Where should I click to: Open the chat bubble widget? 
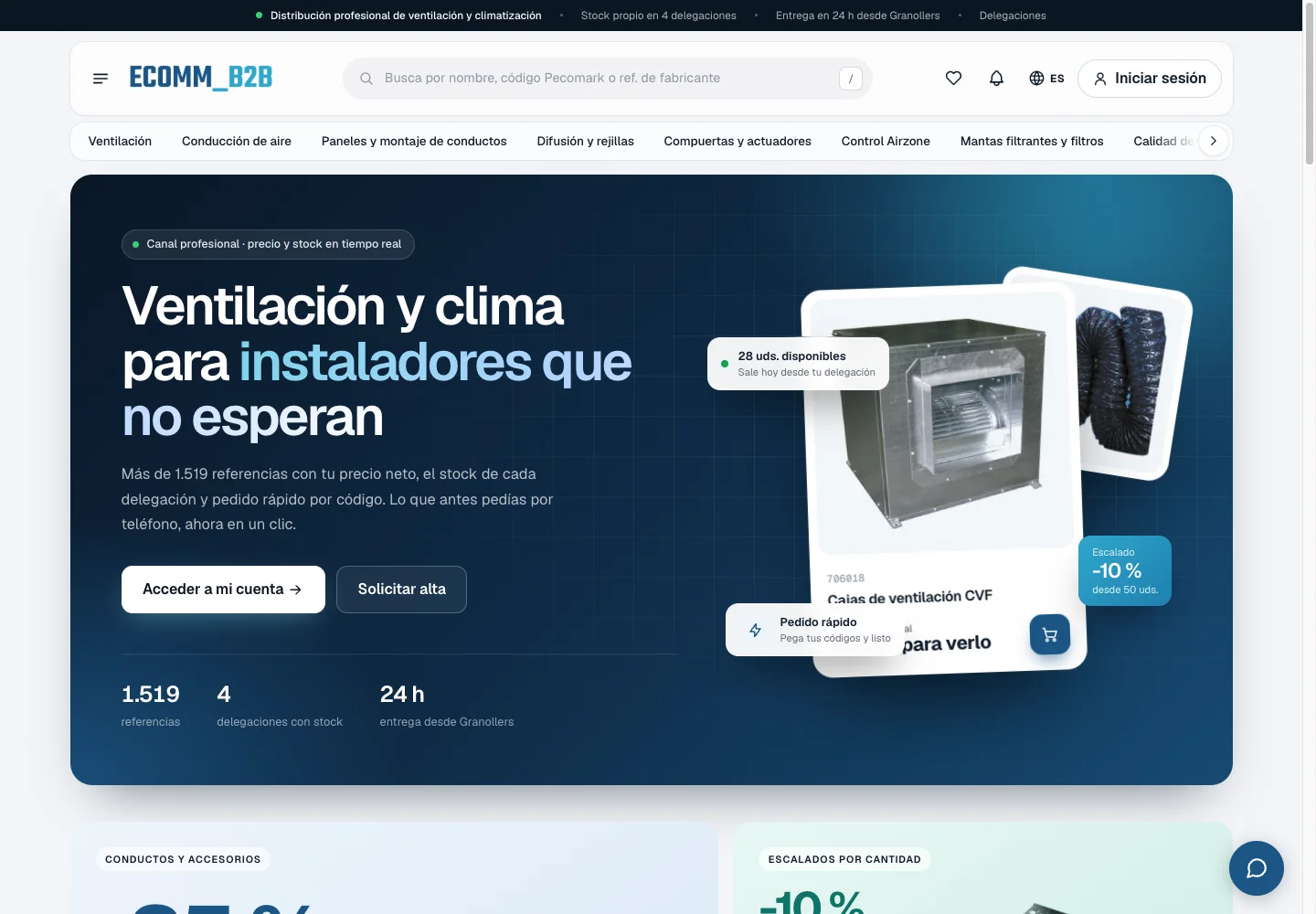coord(1257,868)
